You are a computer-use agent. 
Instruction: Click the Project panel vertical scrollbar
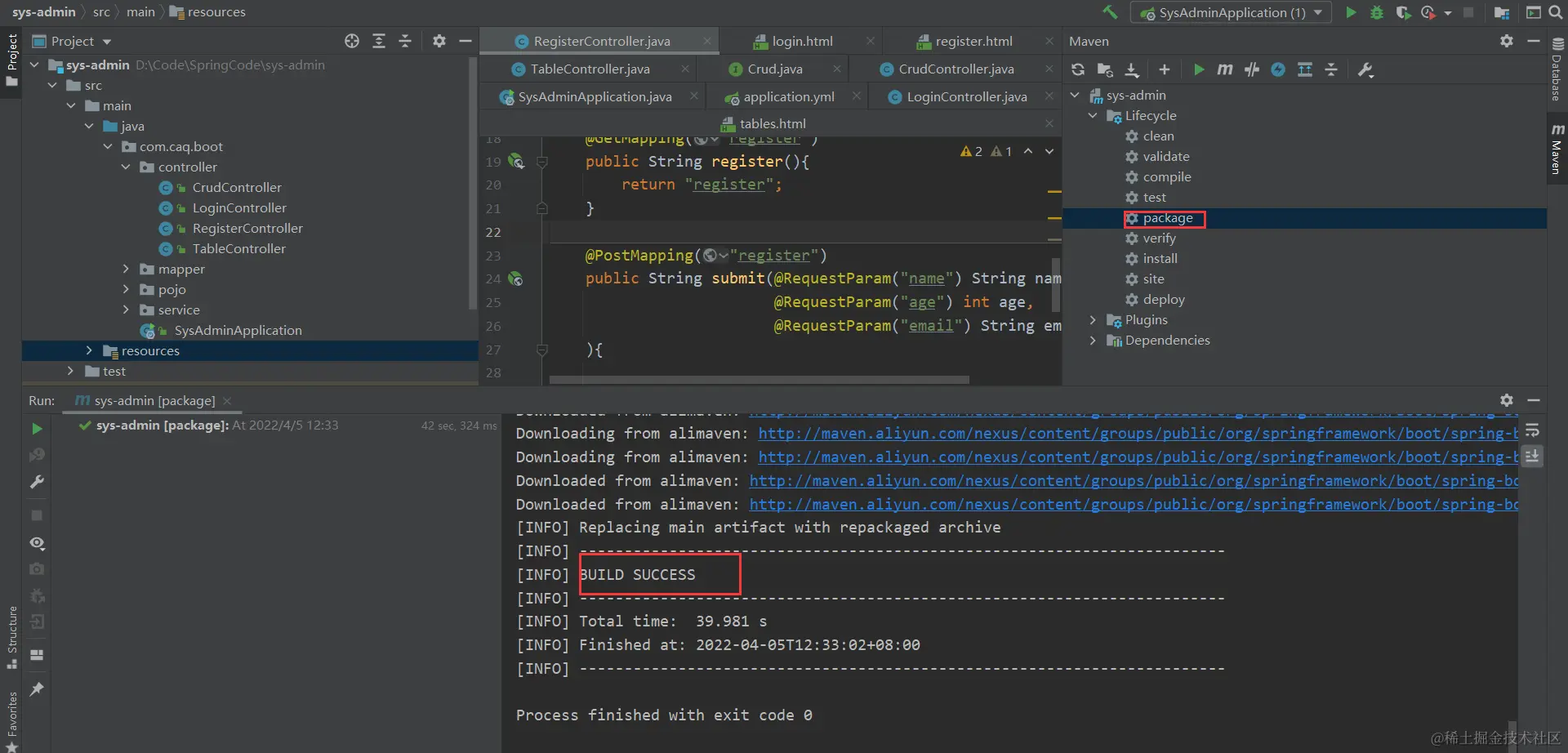[x=472, y=184]
